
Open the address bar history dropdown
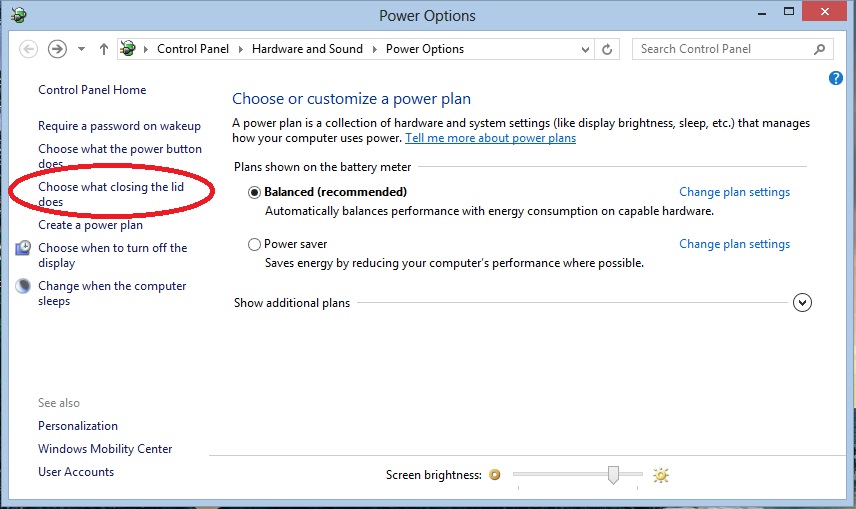pos(585,50)
